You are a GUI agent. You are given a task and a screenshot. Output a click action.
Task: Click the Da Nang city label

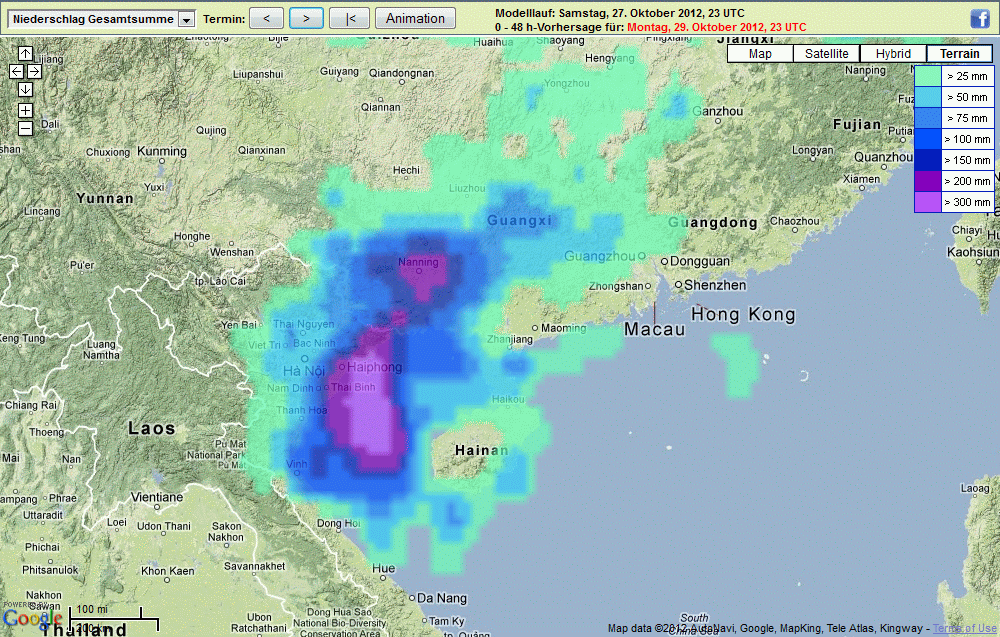click(x=442, y=598)
